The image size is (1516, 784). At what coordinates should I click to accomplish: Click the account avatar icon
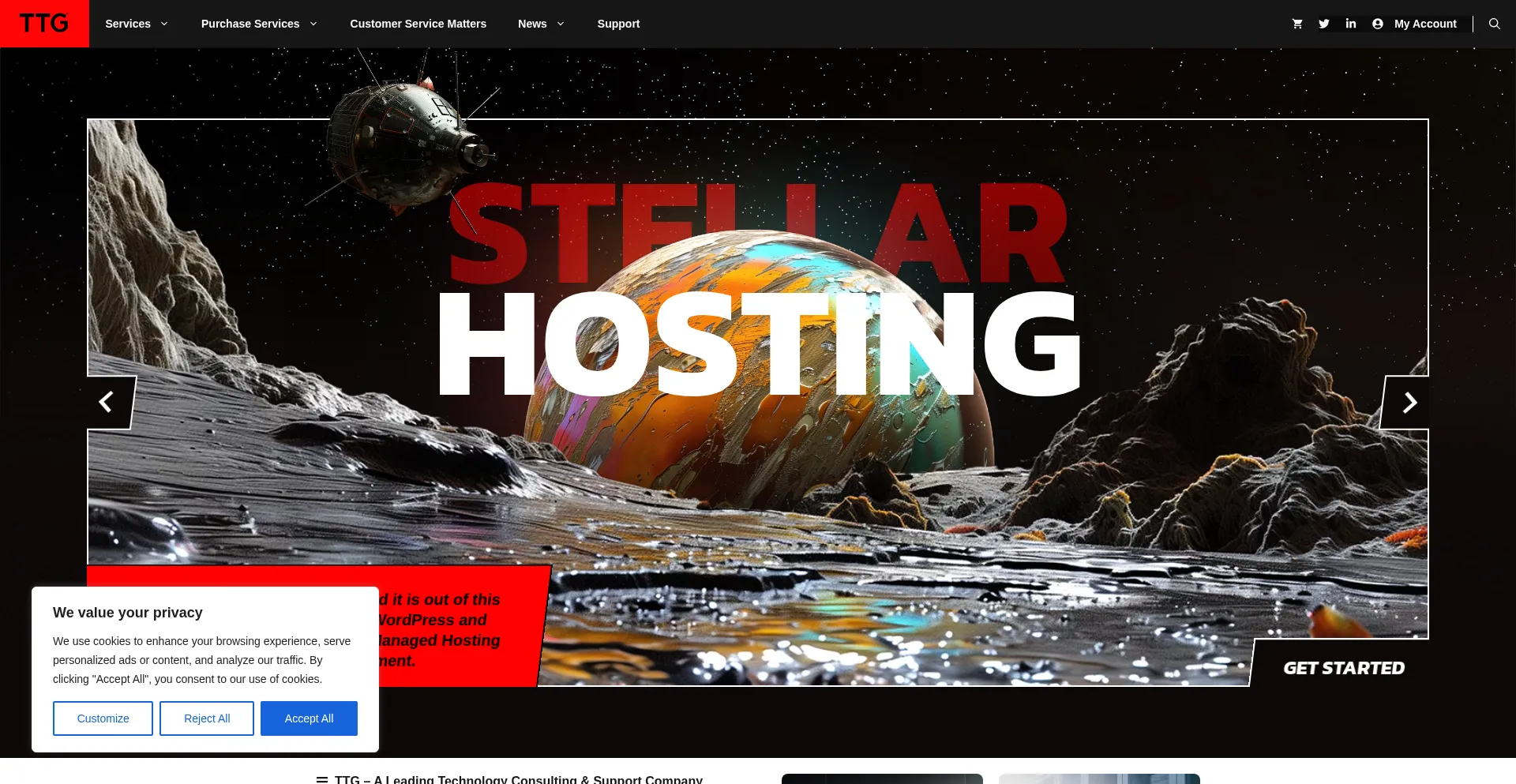click(x=1378, y=24)
